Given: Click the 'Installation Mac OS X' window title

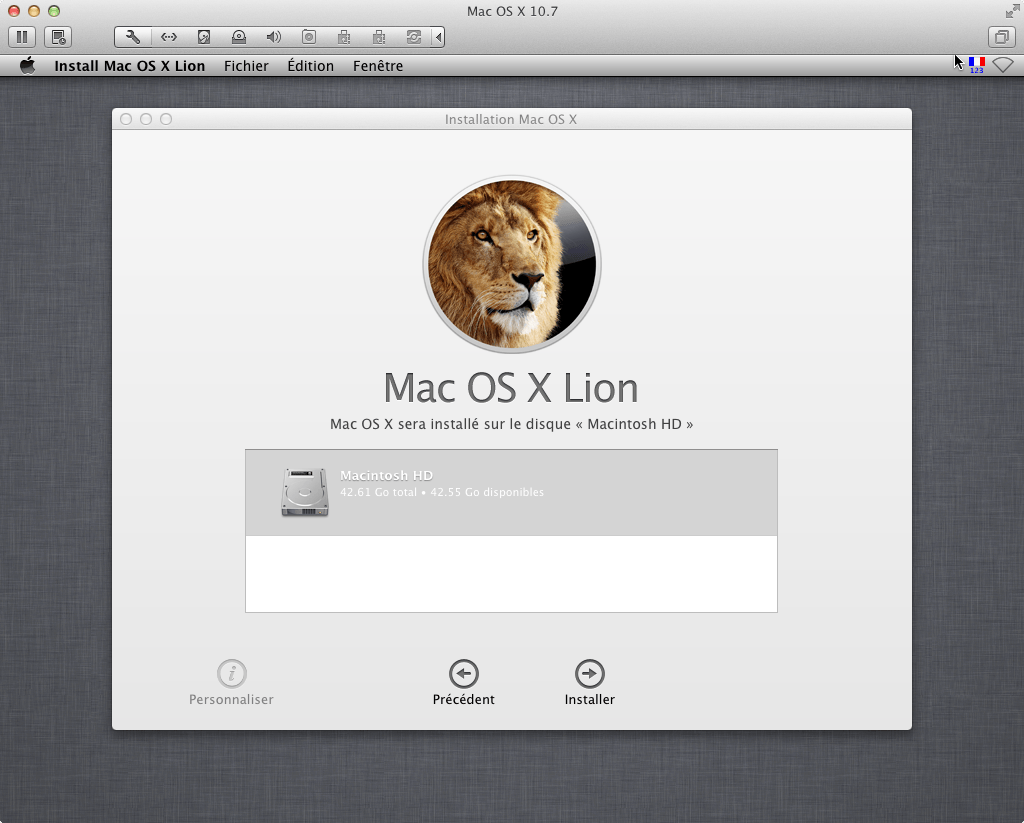Looking at the screenshot, I should coord(511,119).
